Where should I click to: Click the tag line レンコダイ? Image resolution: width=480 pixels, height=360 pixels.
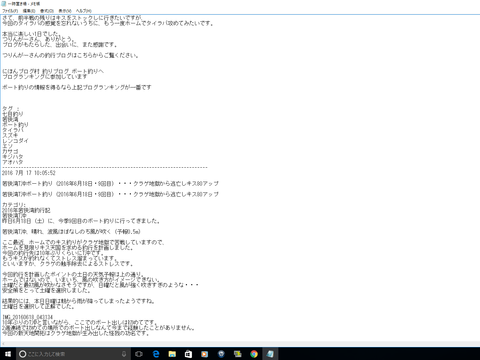click(15, 141)
